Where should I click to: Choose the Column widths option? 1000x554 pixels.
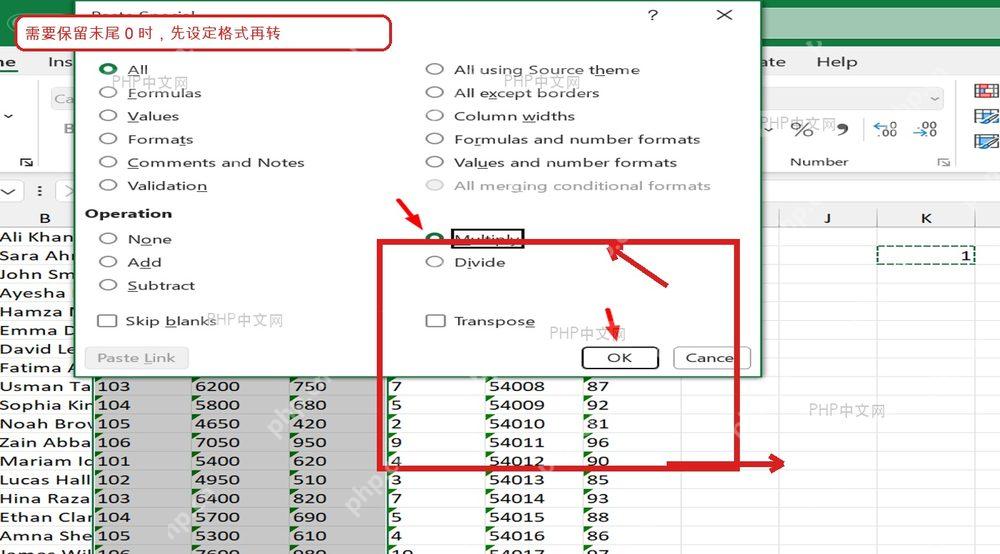434,115
